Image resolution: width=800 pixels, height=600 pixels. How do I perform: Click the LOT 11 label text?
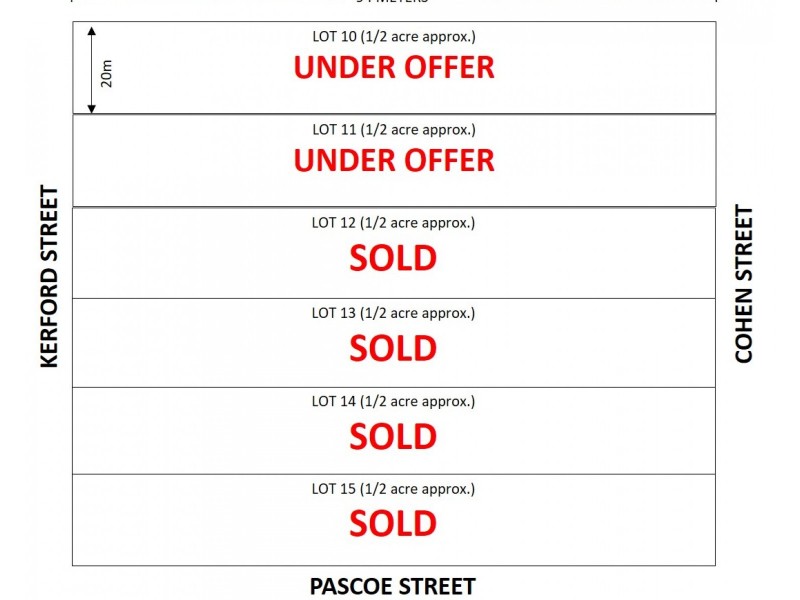tap(393, 130)
